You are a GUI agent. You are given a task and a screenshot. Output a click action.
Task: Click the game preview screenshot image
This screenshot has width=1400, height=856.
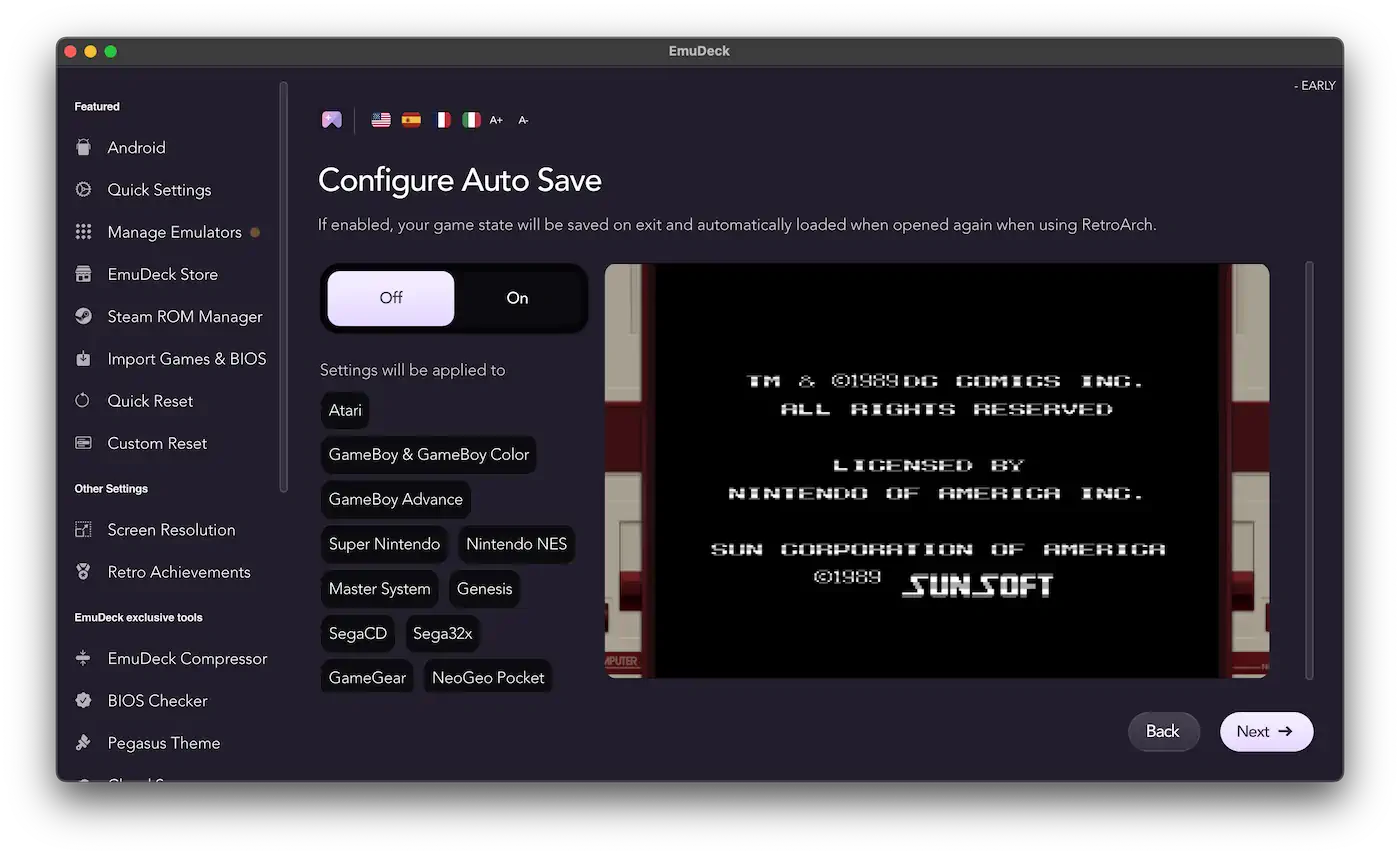[937, 471]
